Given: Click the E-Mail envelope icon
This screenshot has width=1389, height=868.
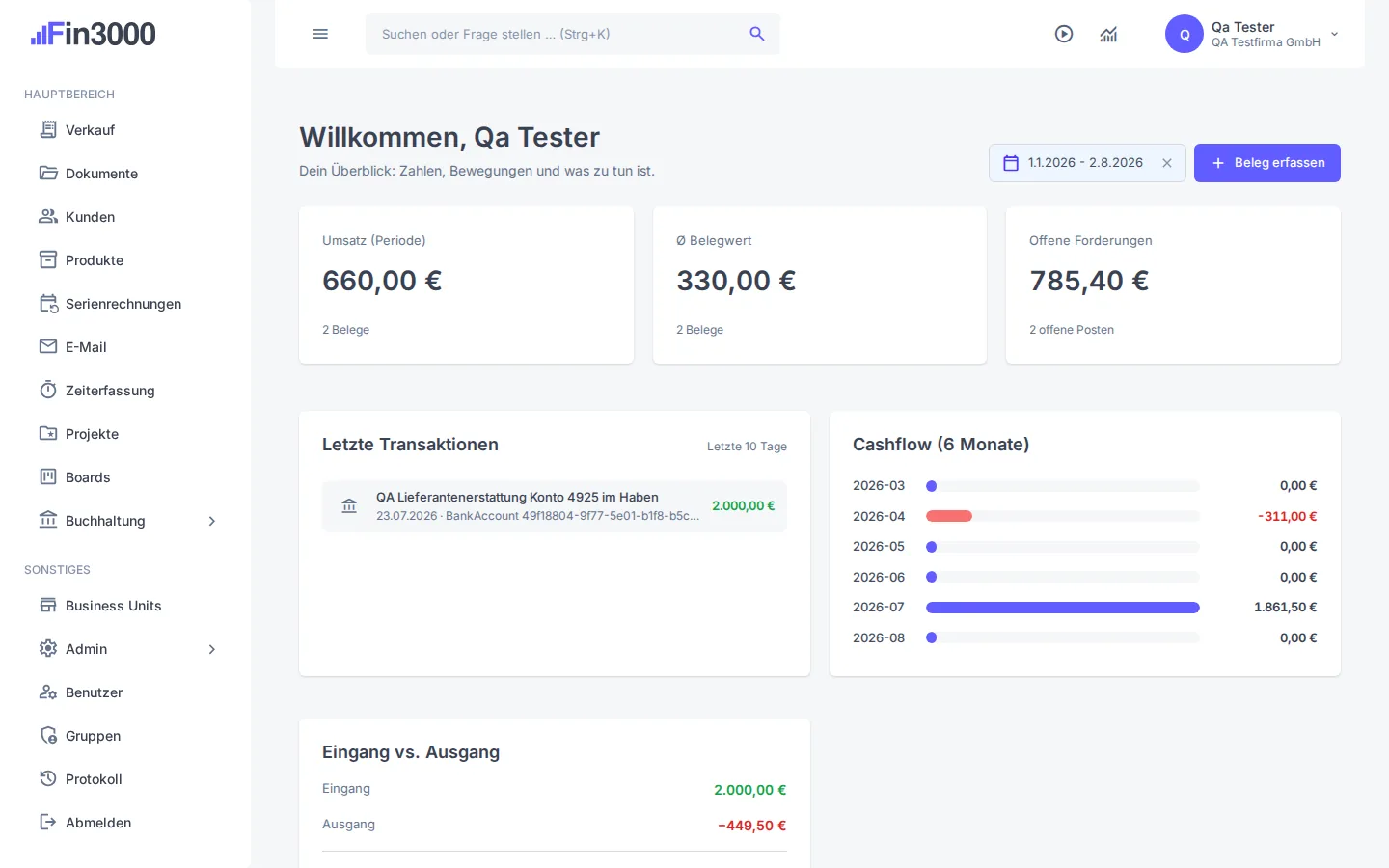Looking at the screenshot, I should click(x=48, y=346).
